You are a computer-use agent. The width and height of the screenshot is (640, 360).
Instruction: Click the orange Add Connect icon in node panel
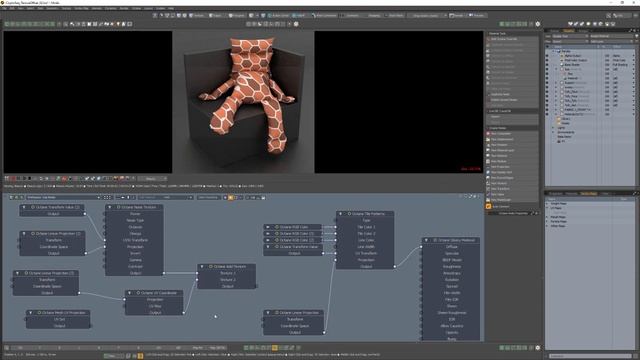[488, 207]
